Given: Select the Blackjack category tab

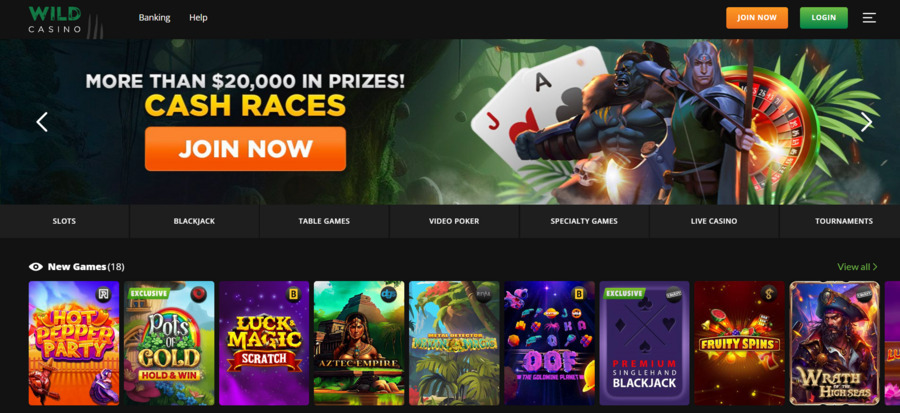Looking at the screenshot, I should click(x=194, y=221).
